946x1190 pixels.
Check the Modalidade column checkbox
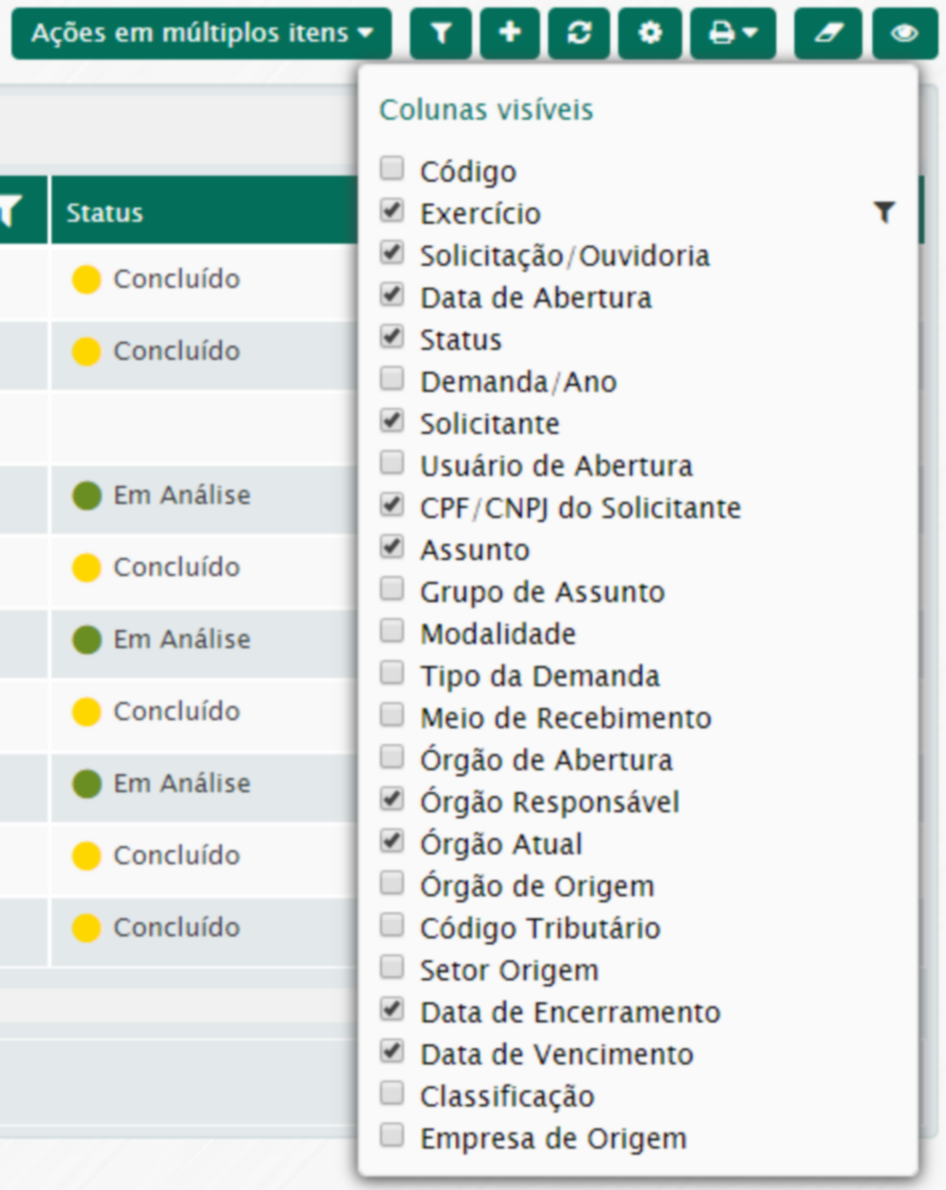tap(392, 631)
